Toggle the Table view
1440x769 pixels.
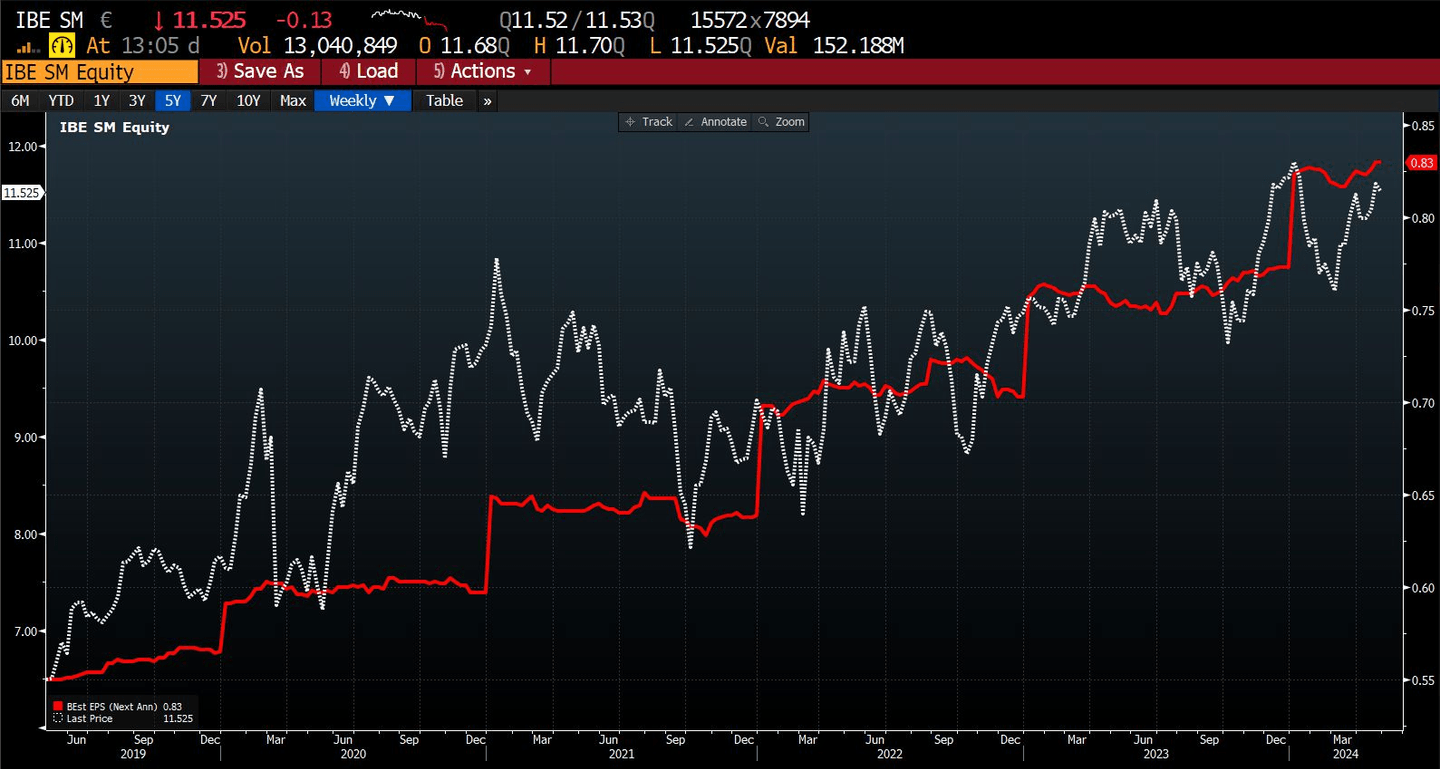[444, 100]
